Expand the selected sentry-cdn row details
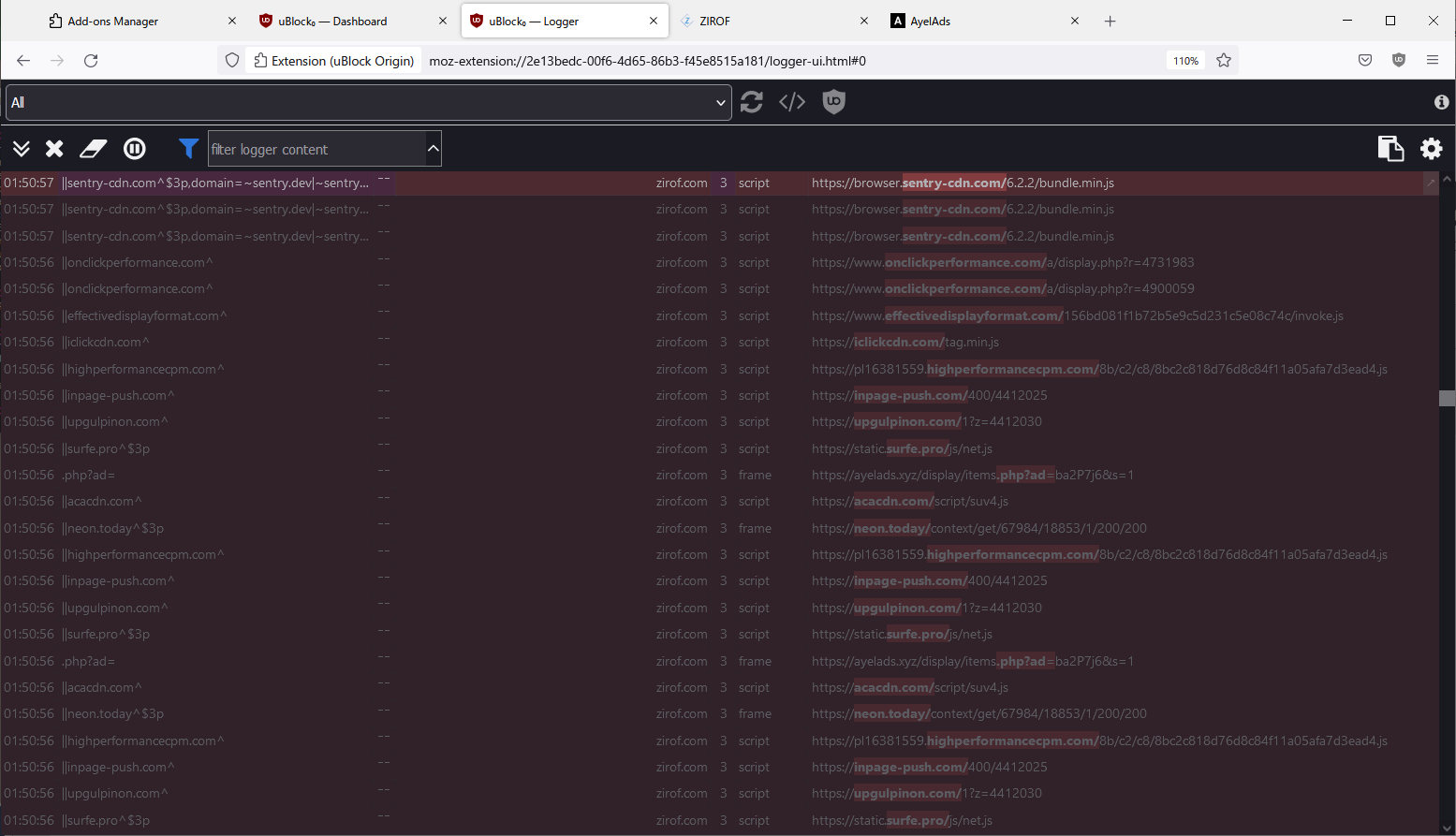Image resolution: width=1456 pixels, height=836 pixels. [x=1430, y=183]
